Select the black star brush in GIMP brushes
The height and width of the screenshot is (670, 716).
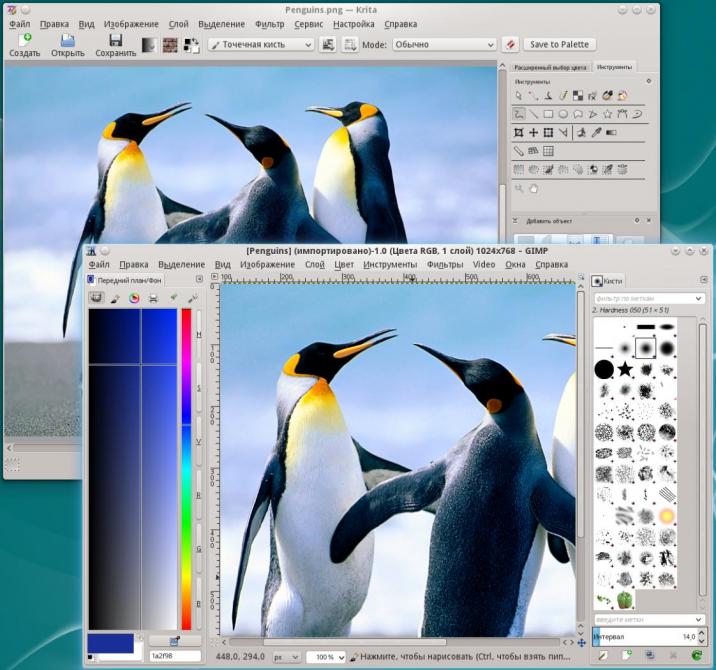[626, 370]
